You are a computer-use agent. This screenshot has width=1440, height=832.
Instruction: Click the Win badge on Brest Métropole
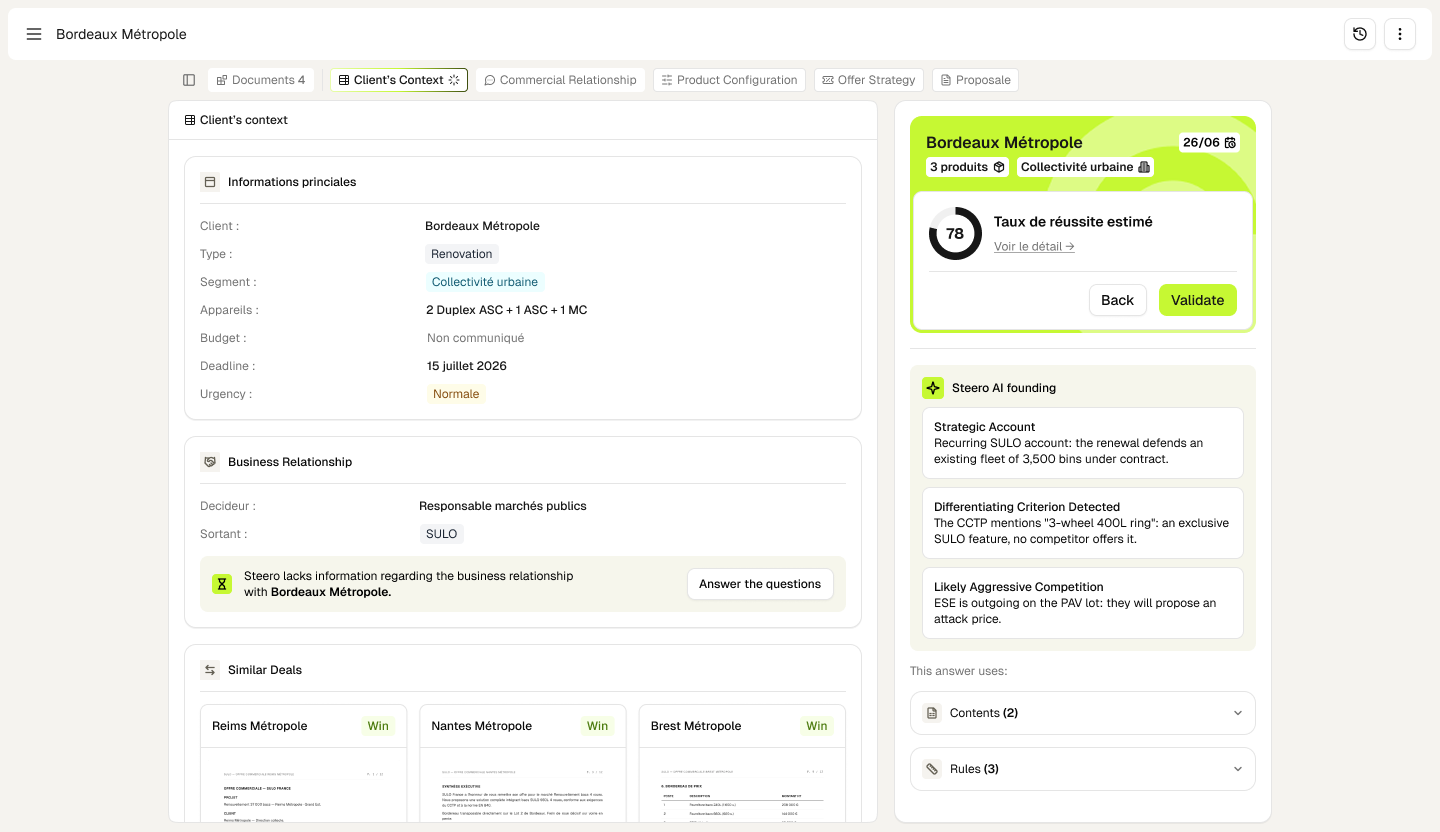coord(817,726)
